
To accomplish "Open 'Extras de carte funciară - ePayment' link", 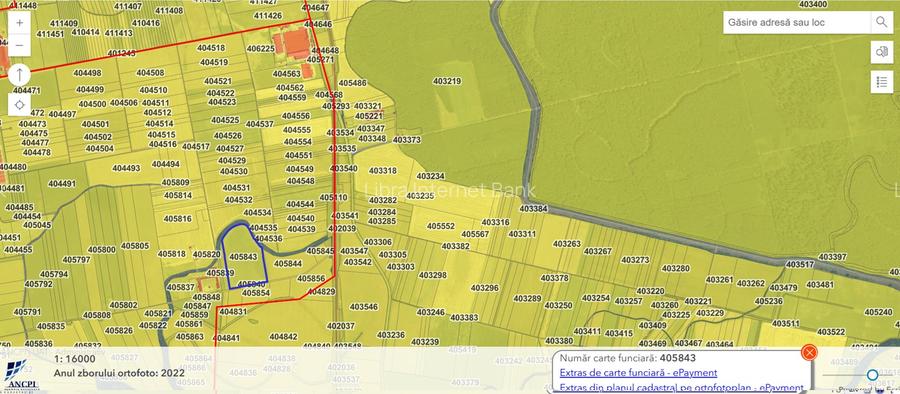I will [638, 373].
